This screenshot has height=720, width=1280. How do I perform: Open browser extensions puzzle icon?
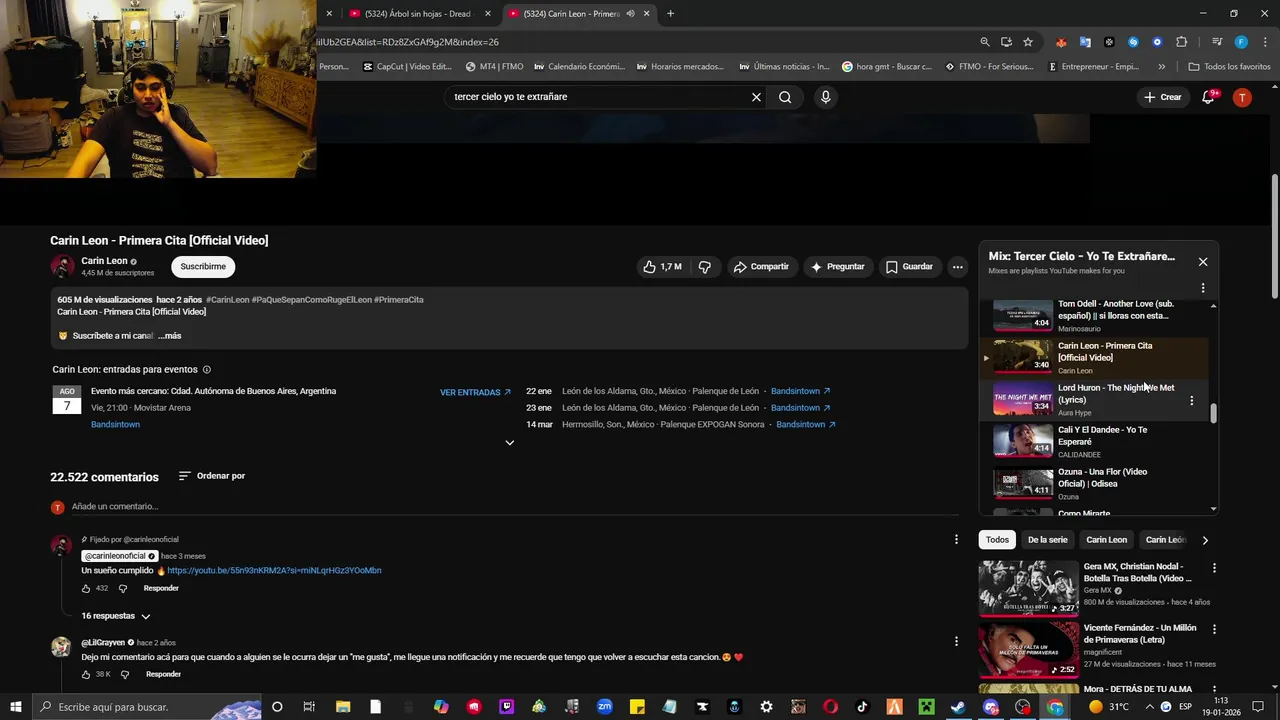1181,42
